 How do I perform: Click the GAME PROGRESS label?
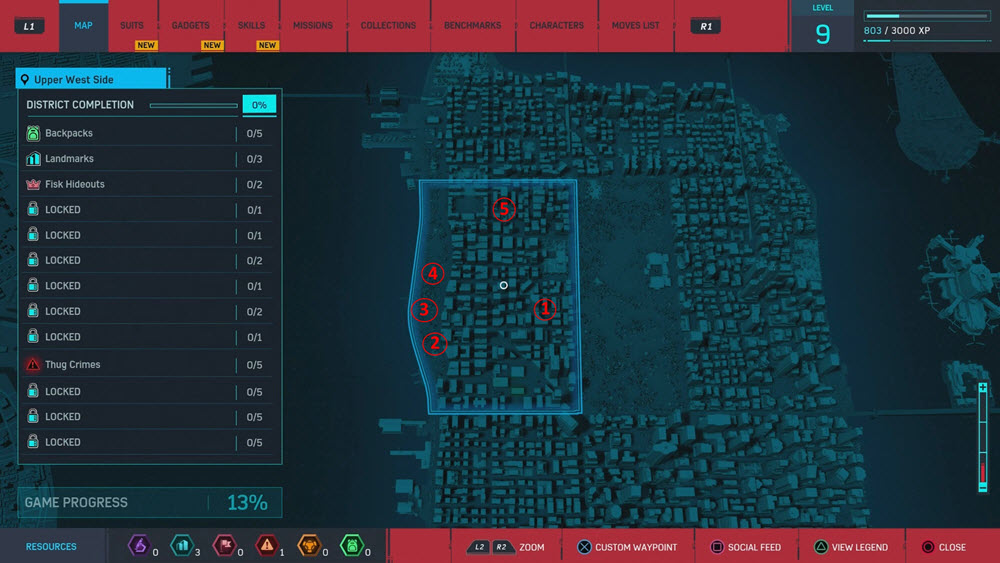point(76,502)
